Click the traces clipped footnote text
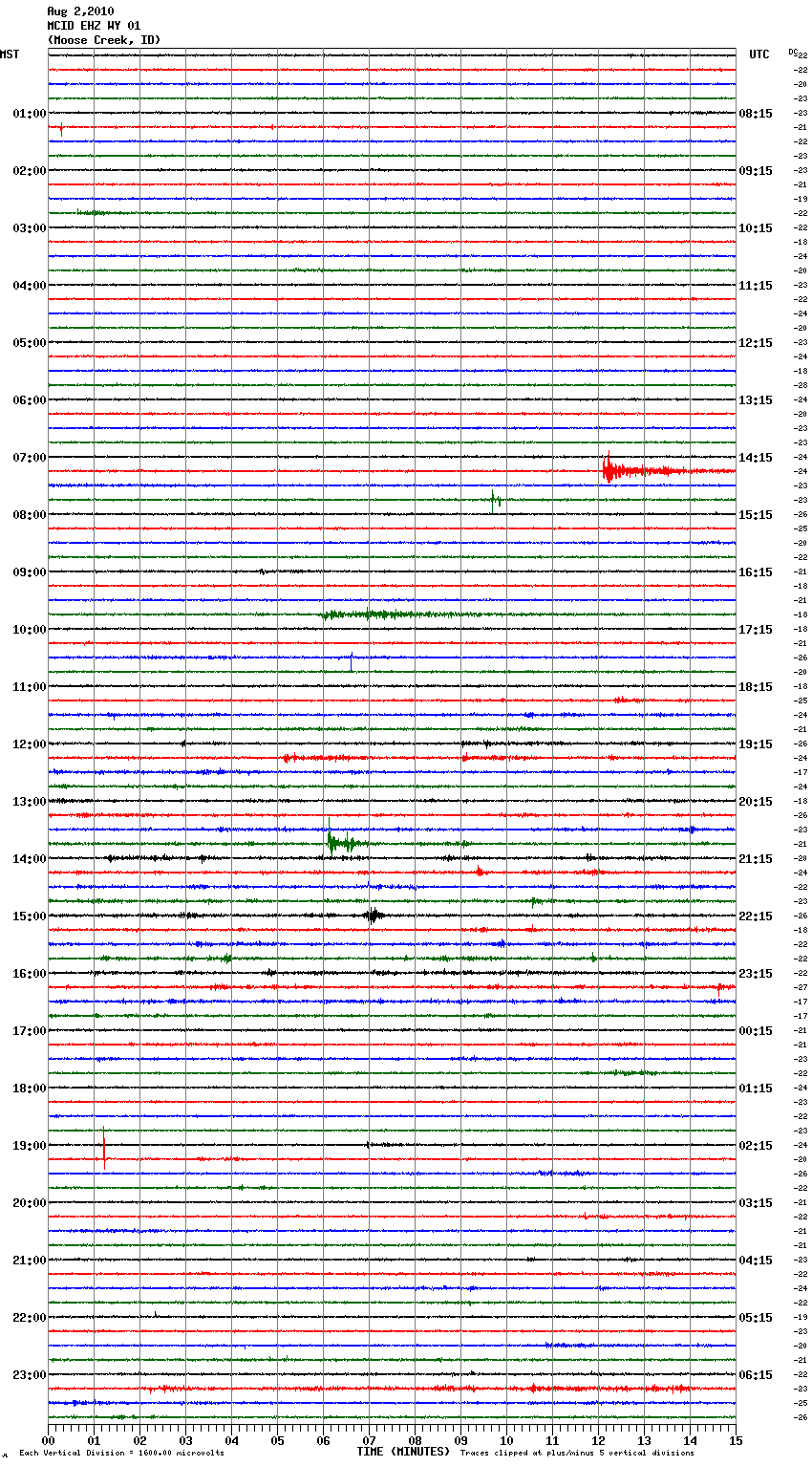 click(577, 1453)
